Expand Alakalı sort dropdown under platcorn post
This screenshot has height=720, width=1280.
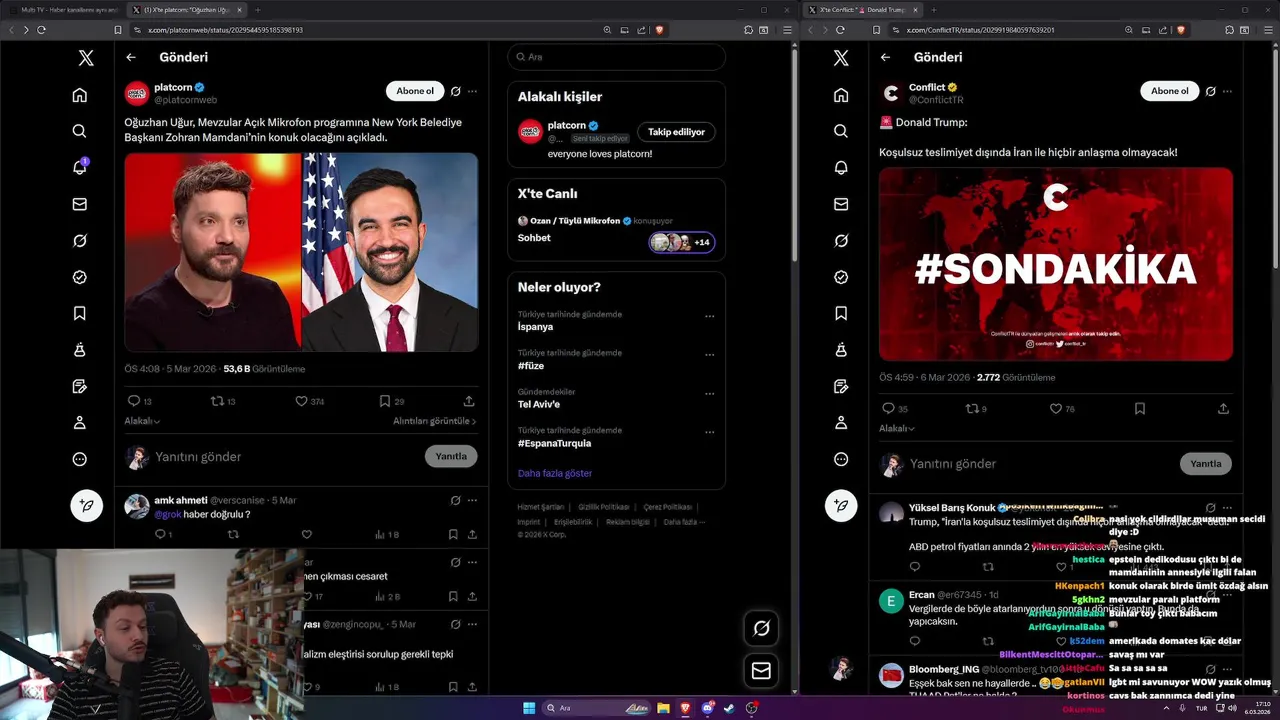click(x=142, y=421)
